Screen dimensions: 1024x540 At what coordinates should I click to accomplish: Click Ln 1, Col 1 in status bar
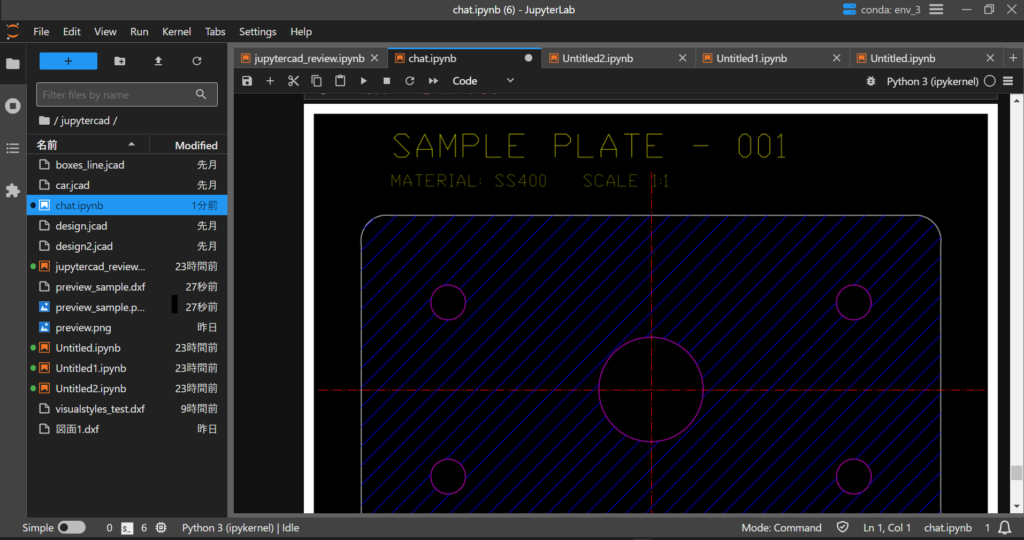pos(887,528)
